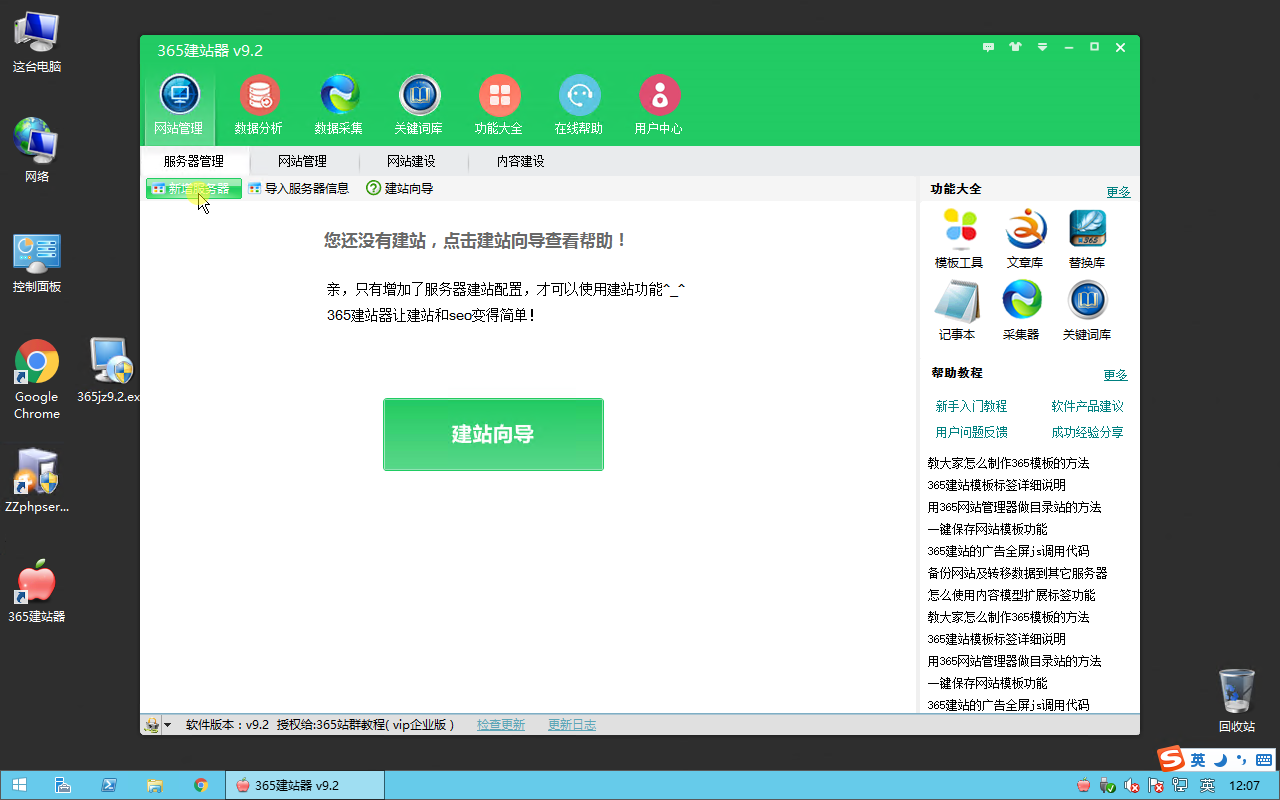1280x800 pixels.
Task: Select the 控制面板 desktop icon
Action: 37,263
